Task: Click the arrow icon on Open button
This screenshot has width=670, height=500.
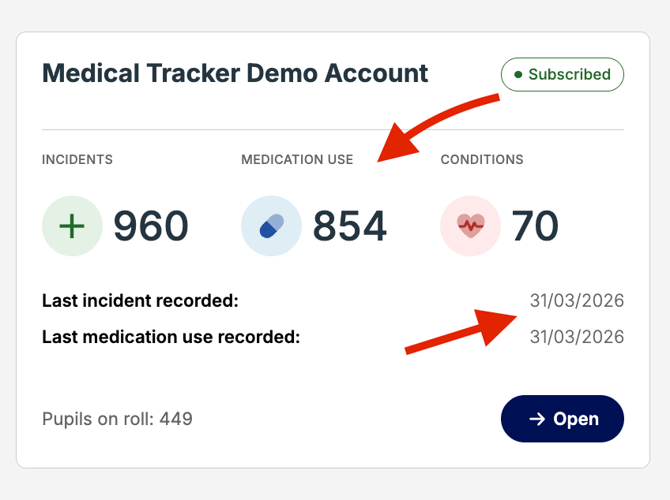Action: coord(537,419)
